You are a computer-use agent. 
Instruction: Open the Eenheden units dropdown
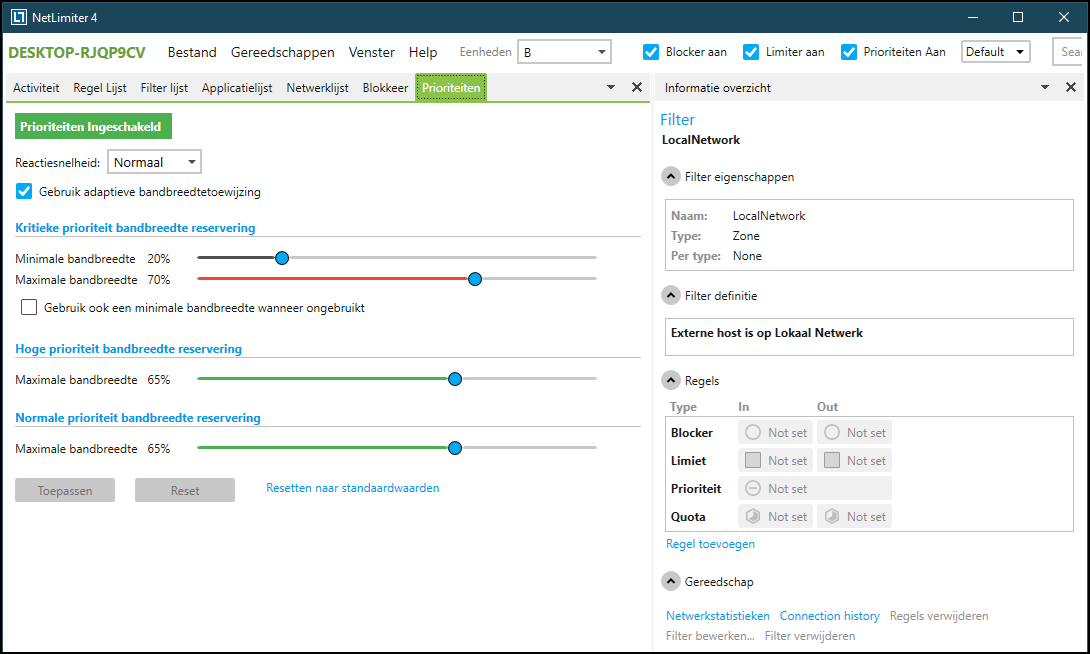[564, 52]
